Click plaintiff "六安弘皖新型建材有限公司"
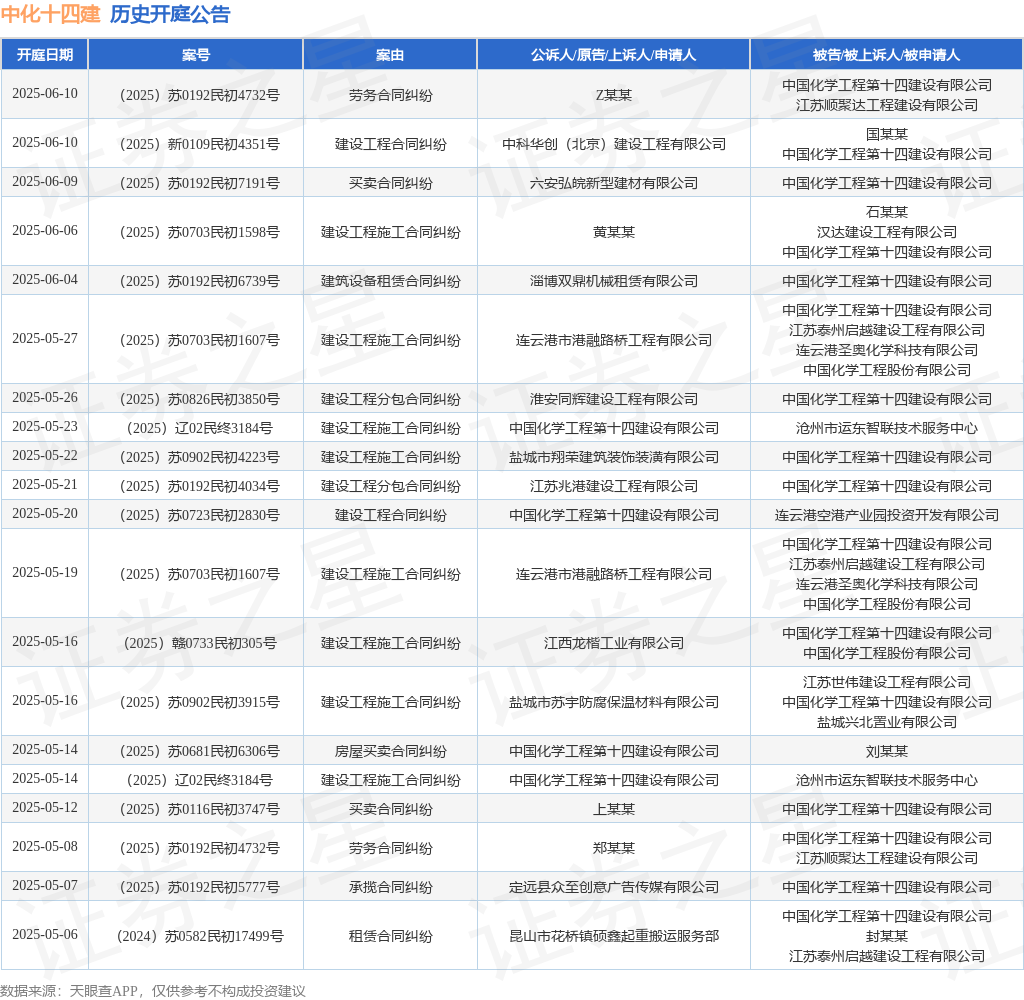The width and height of the screenshot is (1024, 1000). pyautogui.click(x=614, y=184)
